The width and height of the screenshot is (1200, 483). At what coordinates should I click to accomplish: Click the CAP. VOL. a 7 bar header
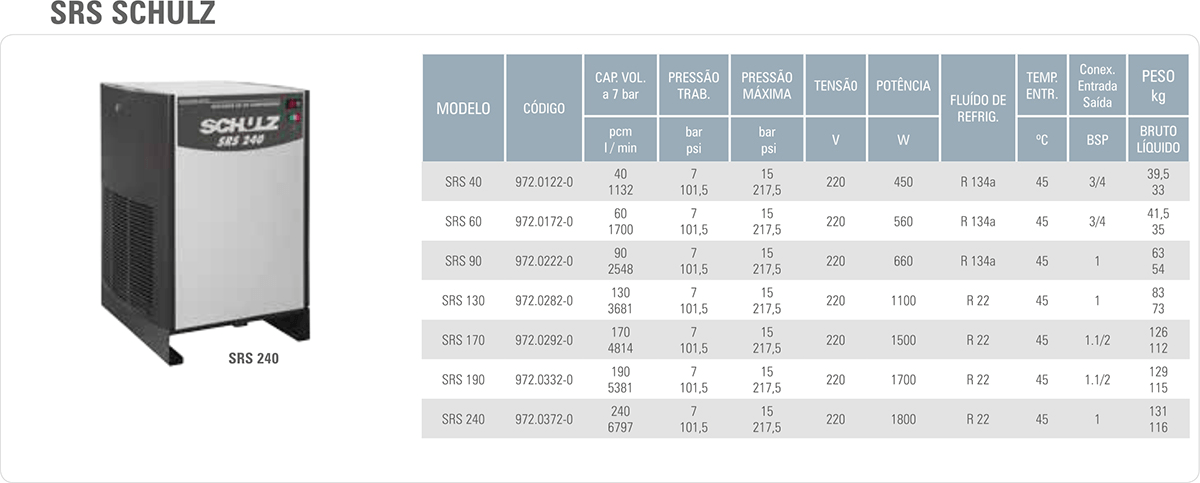coord(620,86)
